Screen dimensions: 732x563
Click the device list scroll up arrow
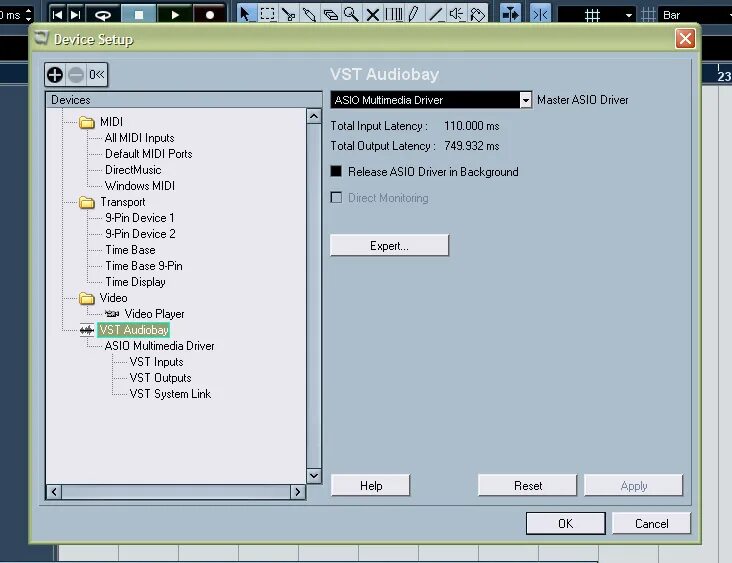(x=314, y=116)
